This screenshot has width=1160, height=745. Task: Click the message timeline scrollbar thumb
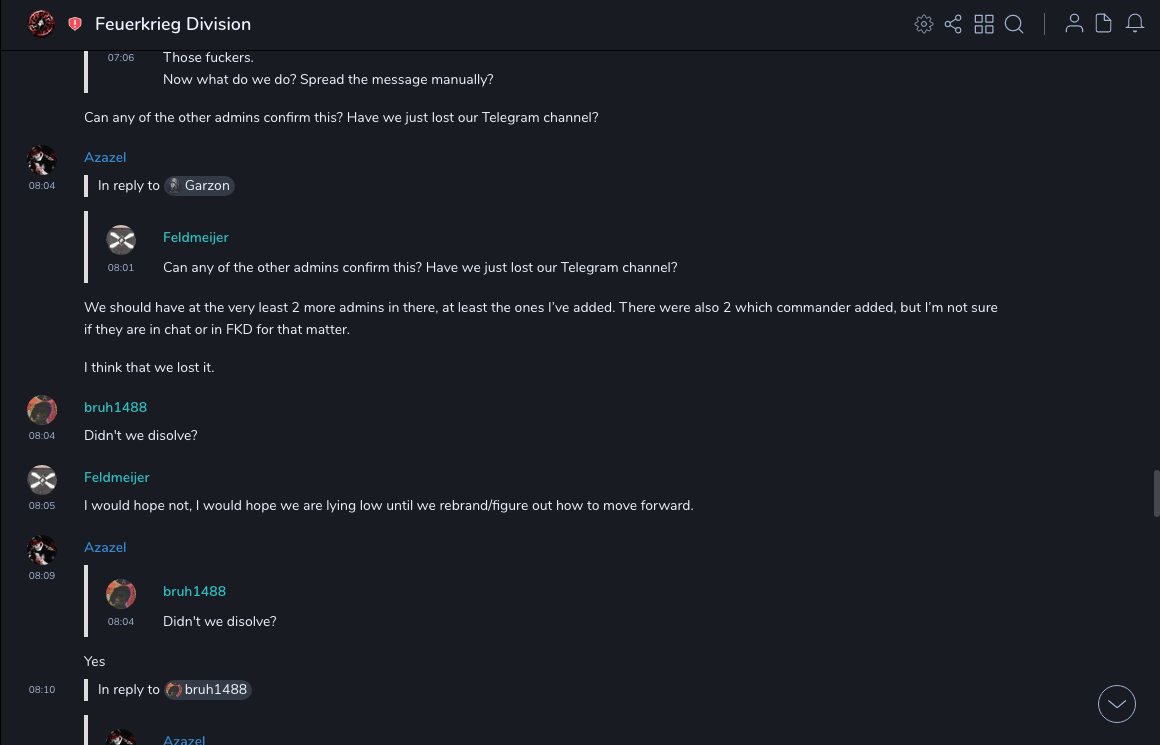[1155, 493]
